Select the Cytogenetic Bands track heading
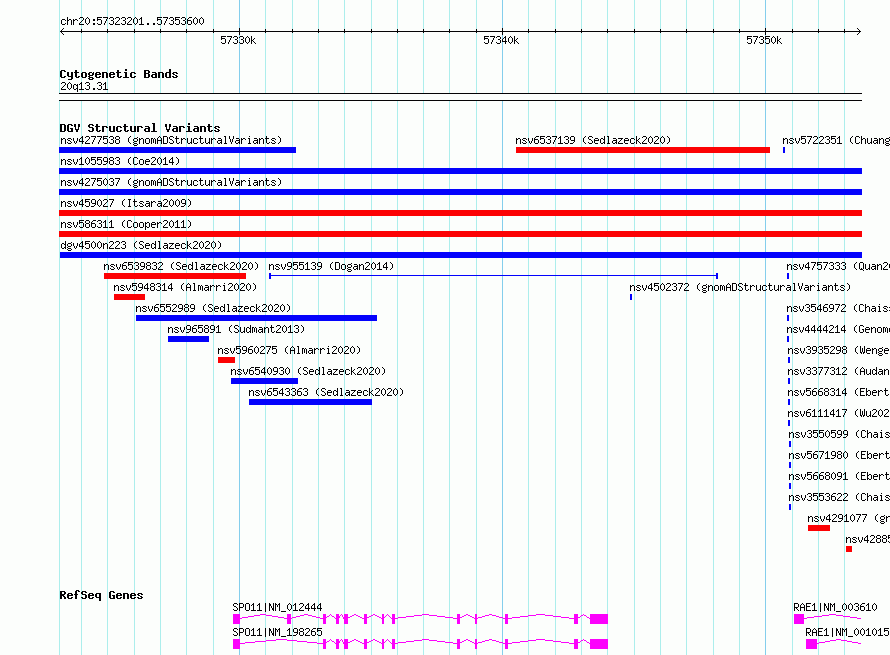The width and height of the screenshot is (890, 655). [119, 74]
